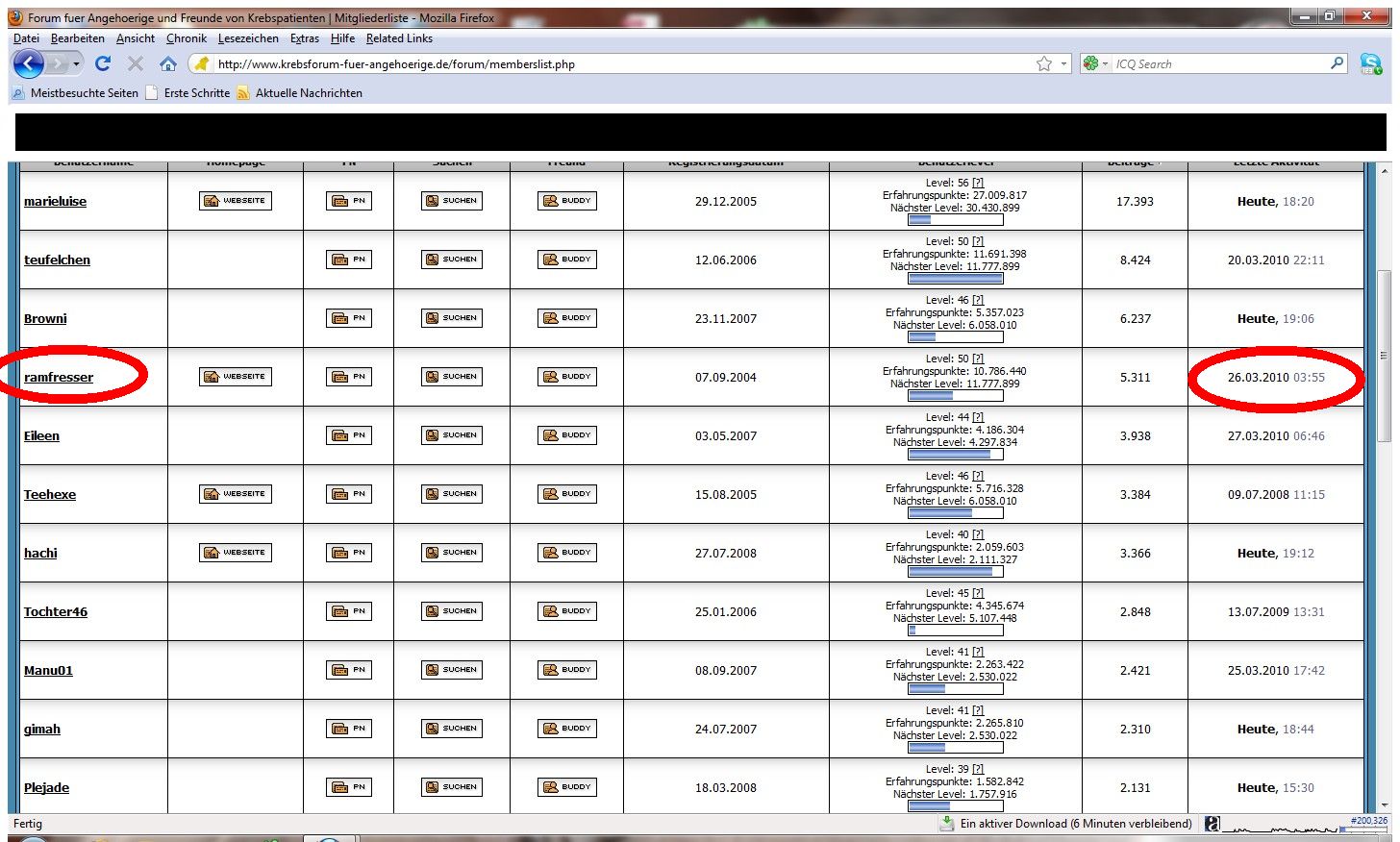Image resolution: width=1400 pixels, height=842 pixels.
Task: Select registration date 07.09.2004
Action: [x=726, y=378]
